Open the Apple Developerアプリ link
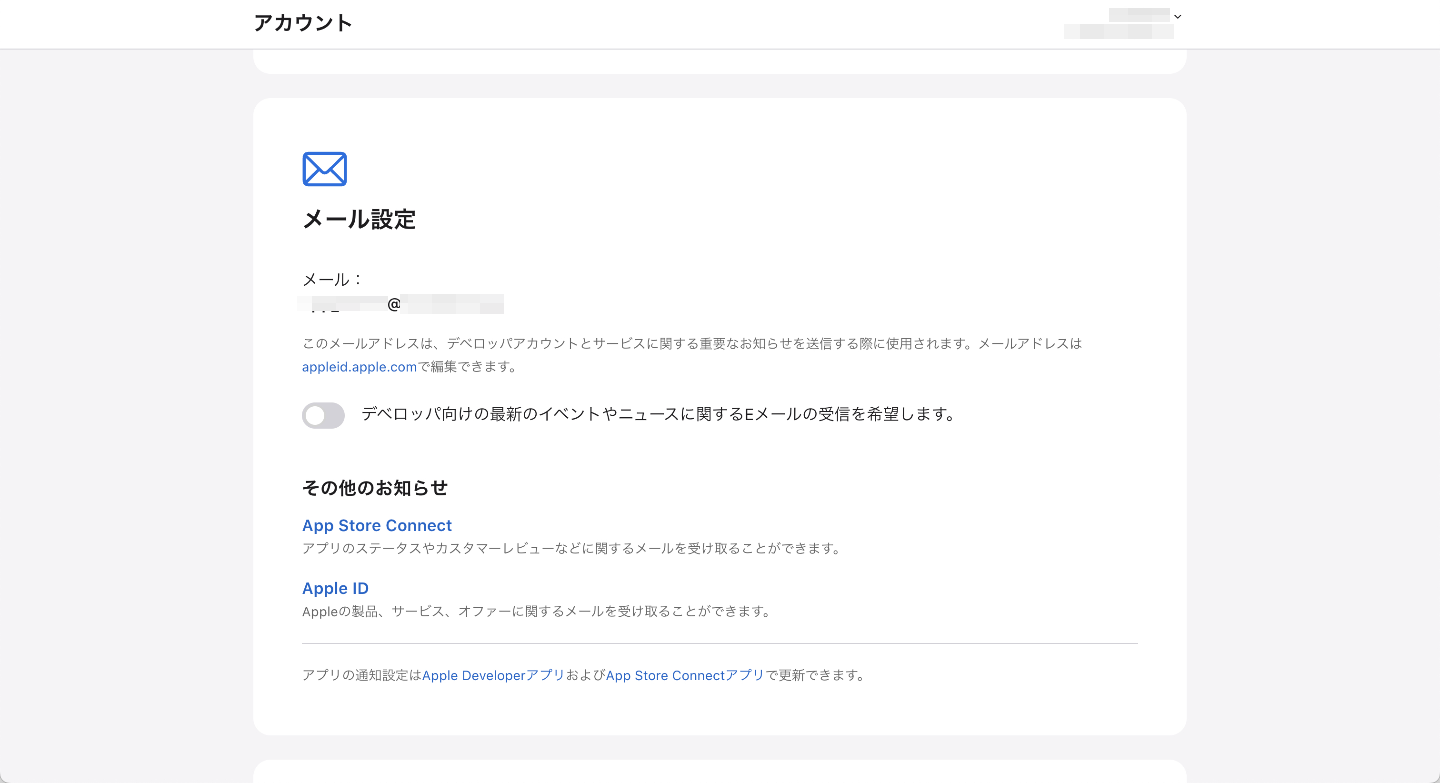1440x783 pixels. [493, 675]
